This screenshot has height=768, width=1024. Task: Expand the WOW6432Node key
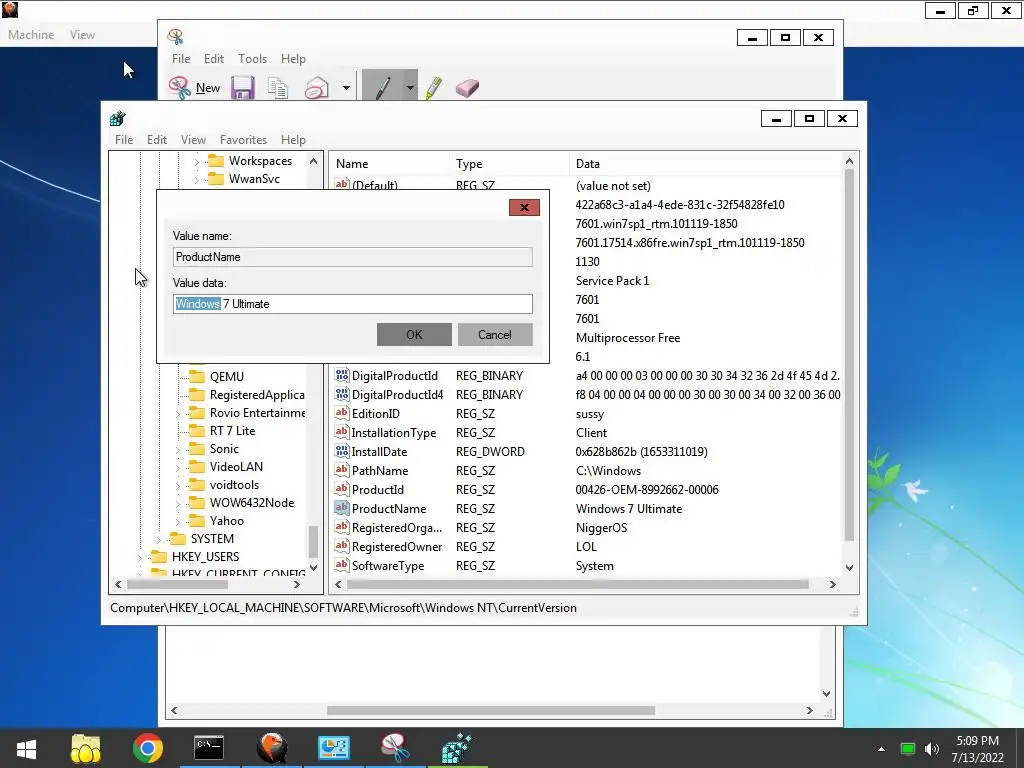click(178, 504)
